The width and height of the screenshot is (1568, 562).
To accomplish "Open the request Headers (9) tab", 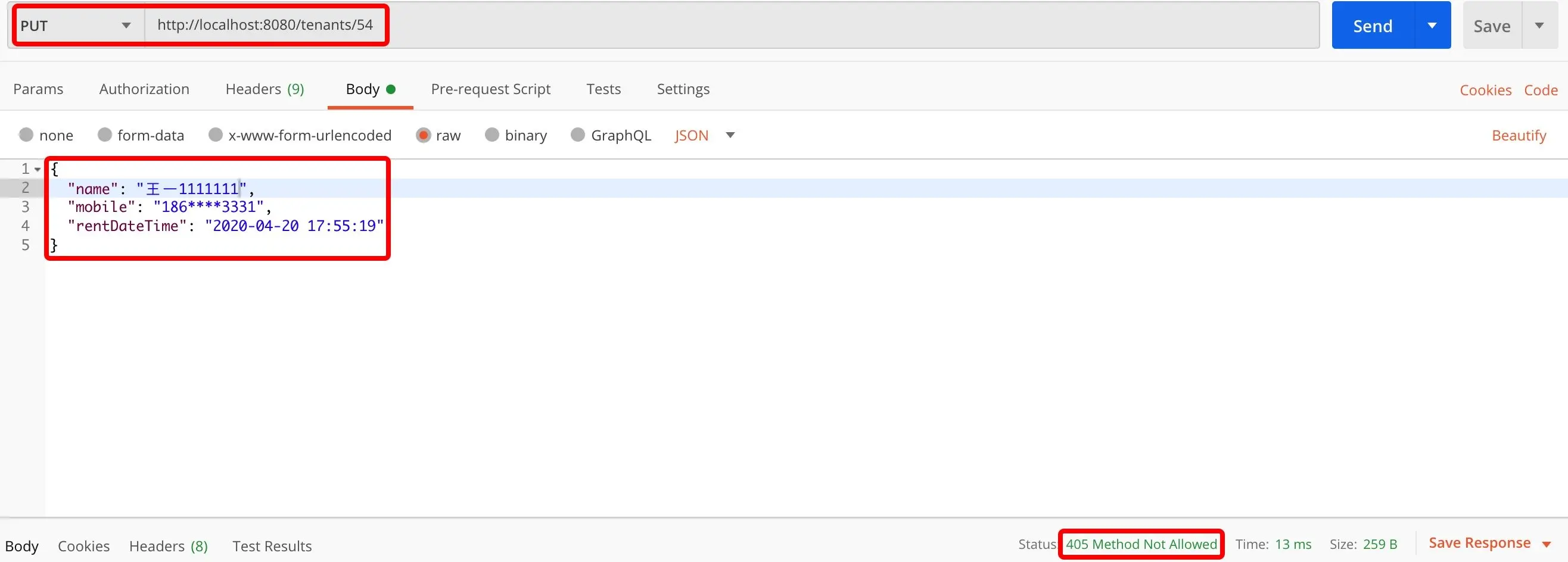I will click(x=265, y=89).
